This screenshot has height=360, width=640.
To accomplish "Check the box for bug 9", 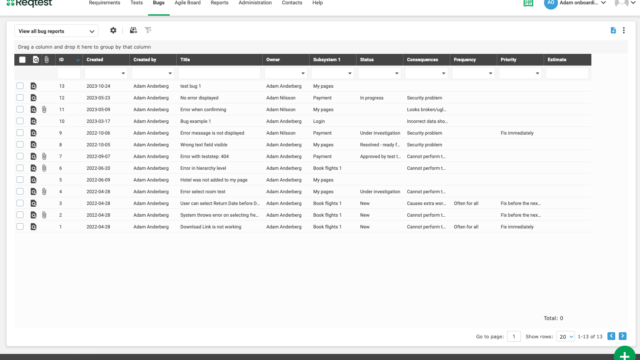I will (x=20, y=133).
